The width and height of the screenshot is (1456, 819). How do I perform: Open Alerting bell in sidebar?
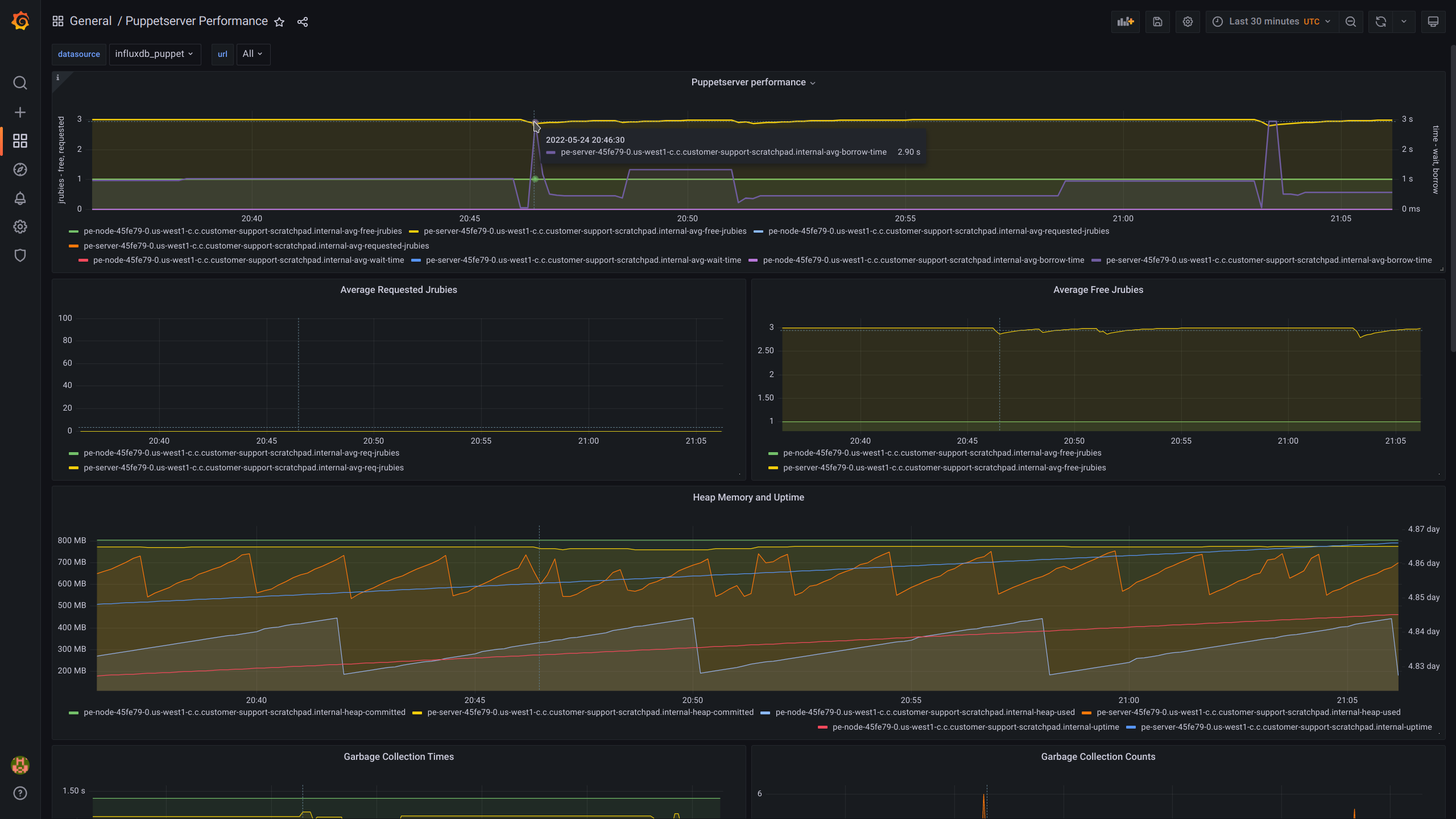point(20,198)
